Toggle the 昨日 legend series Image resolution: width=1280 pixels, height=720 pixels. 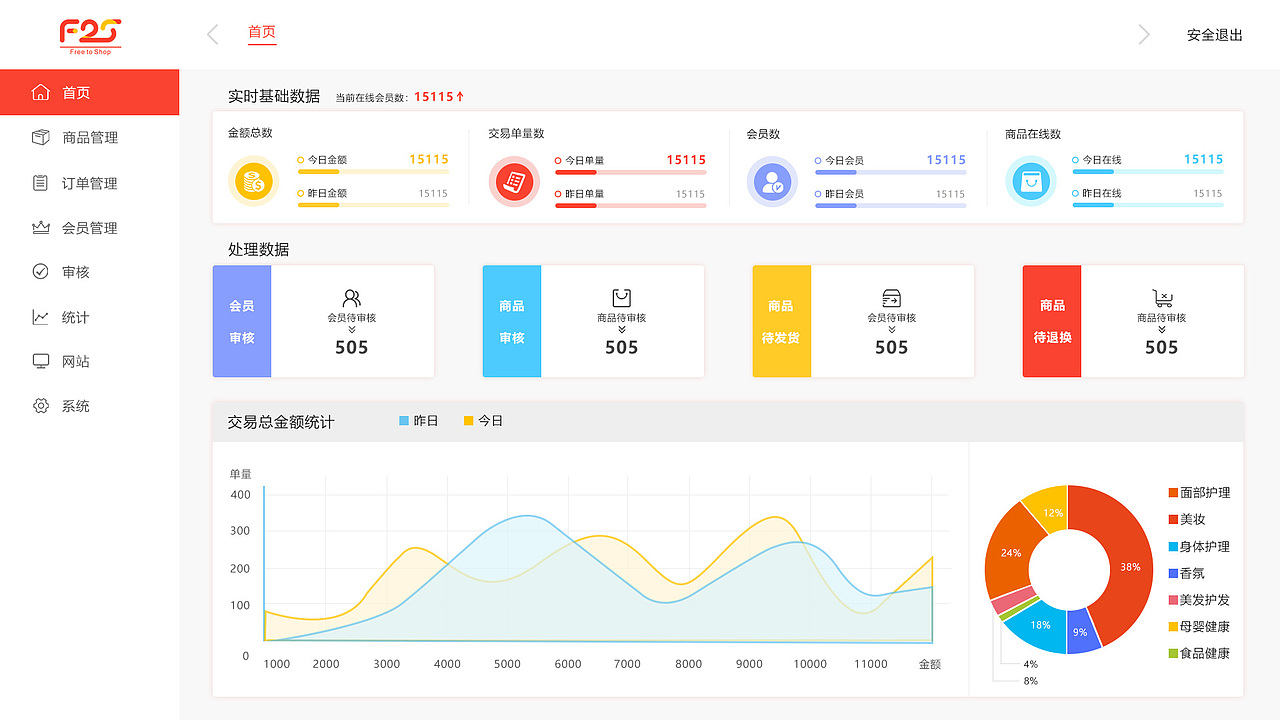coord(419,421)
